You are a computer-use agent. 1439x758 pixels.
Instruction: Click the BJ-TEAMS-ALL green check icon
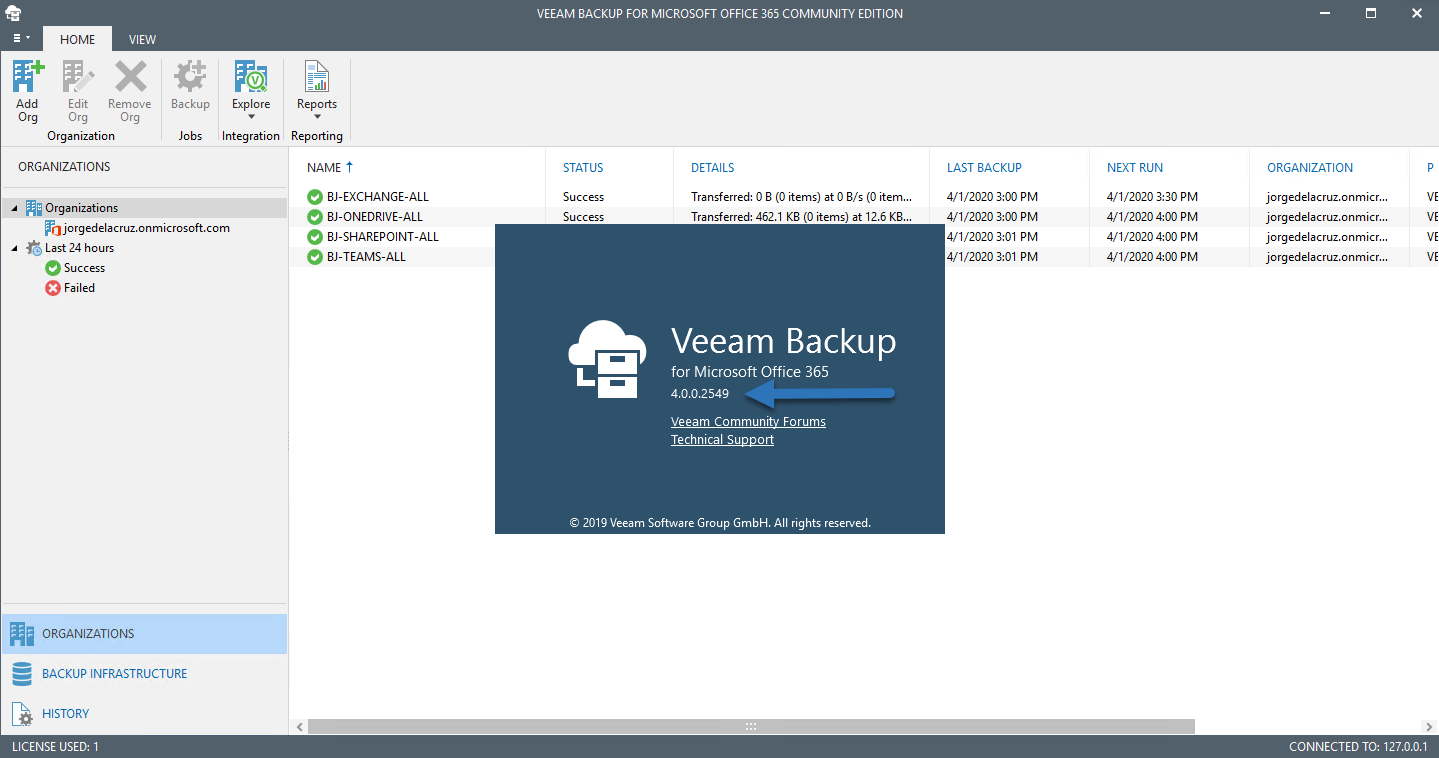click(315, 257)
